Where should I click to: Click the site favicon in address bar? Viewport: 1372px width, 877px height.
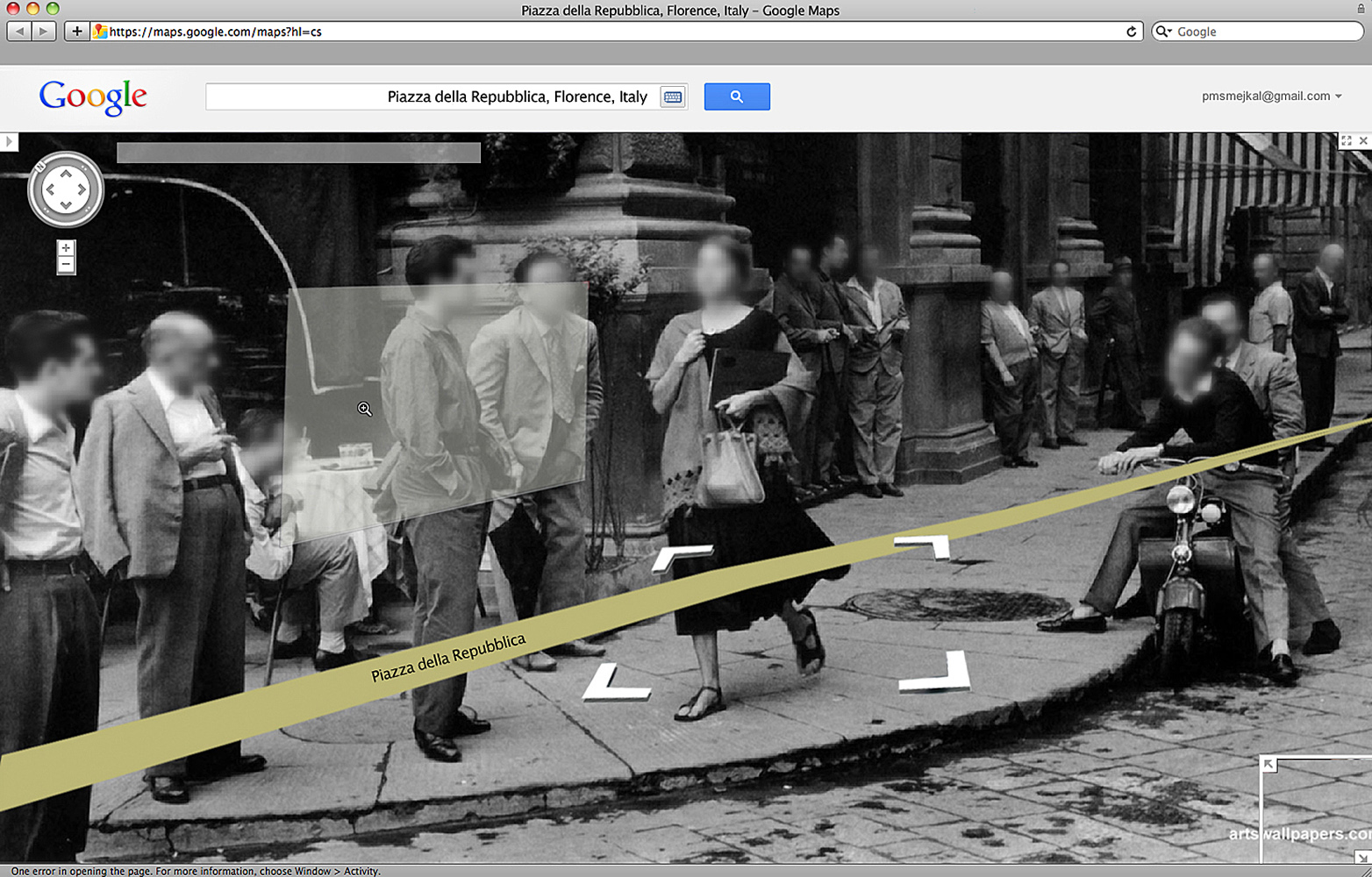click(x=100, y=32)
